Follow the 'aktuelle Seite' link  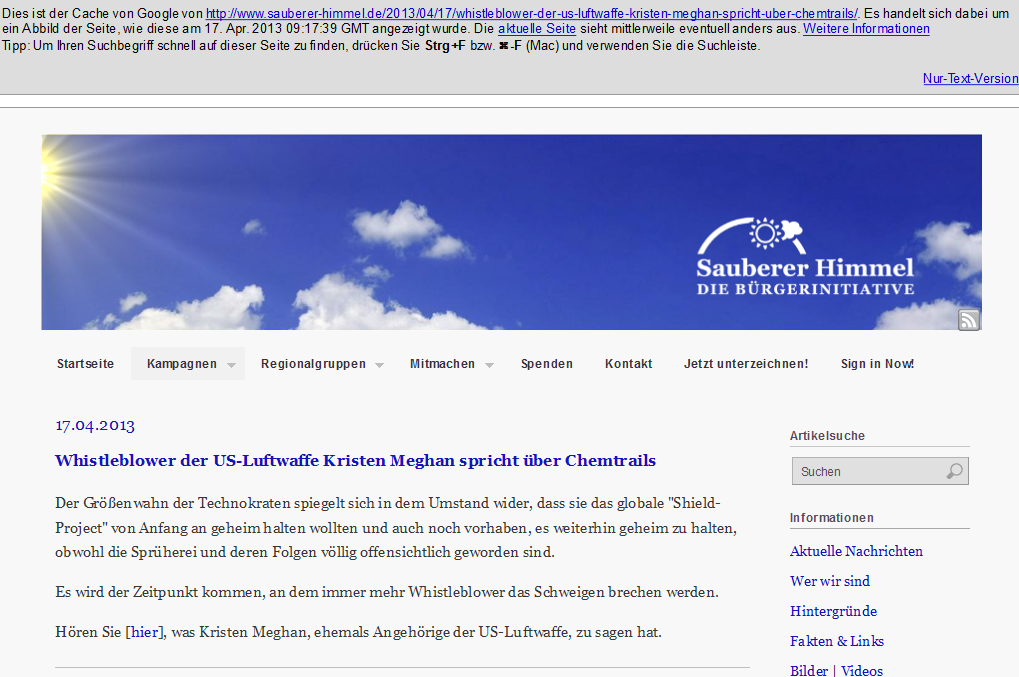tap(536, 29)
